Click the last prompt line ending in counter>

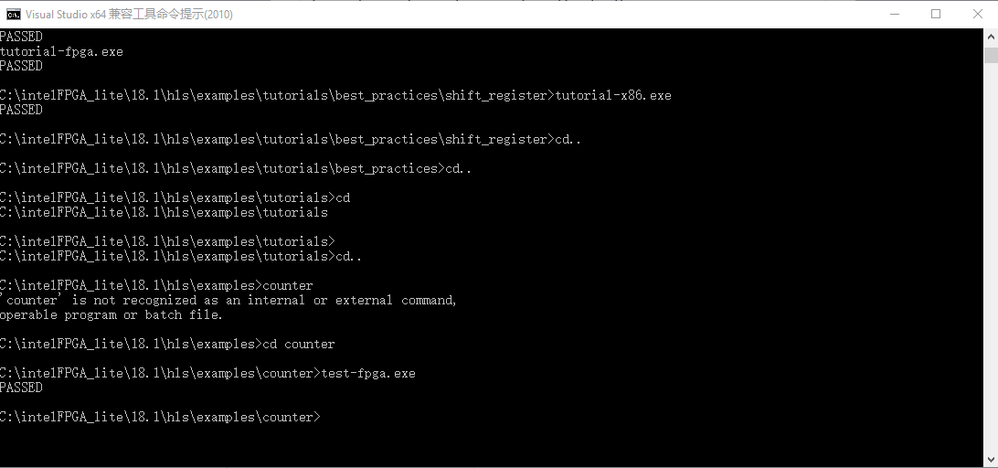tap(160, 416)
